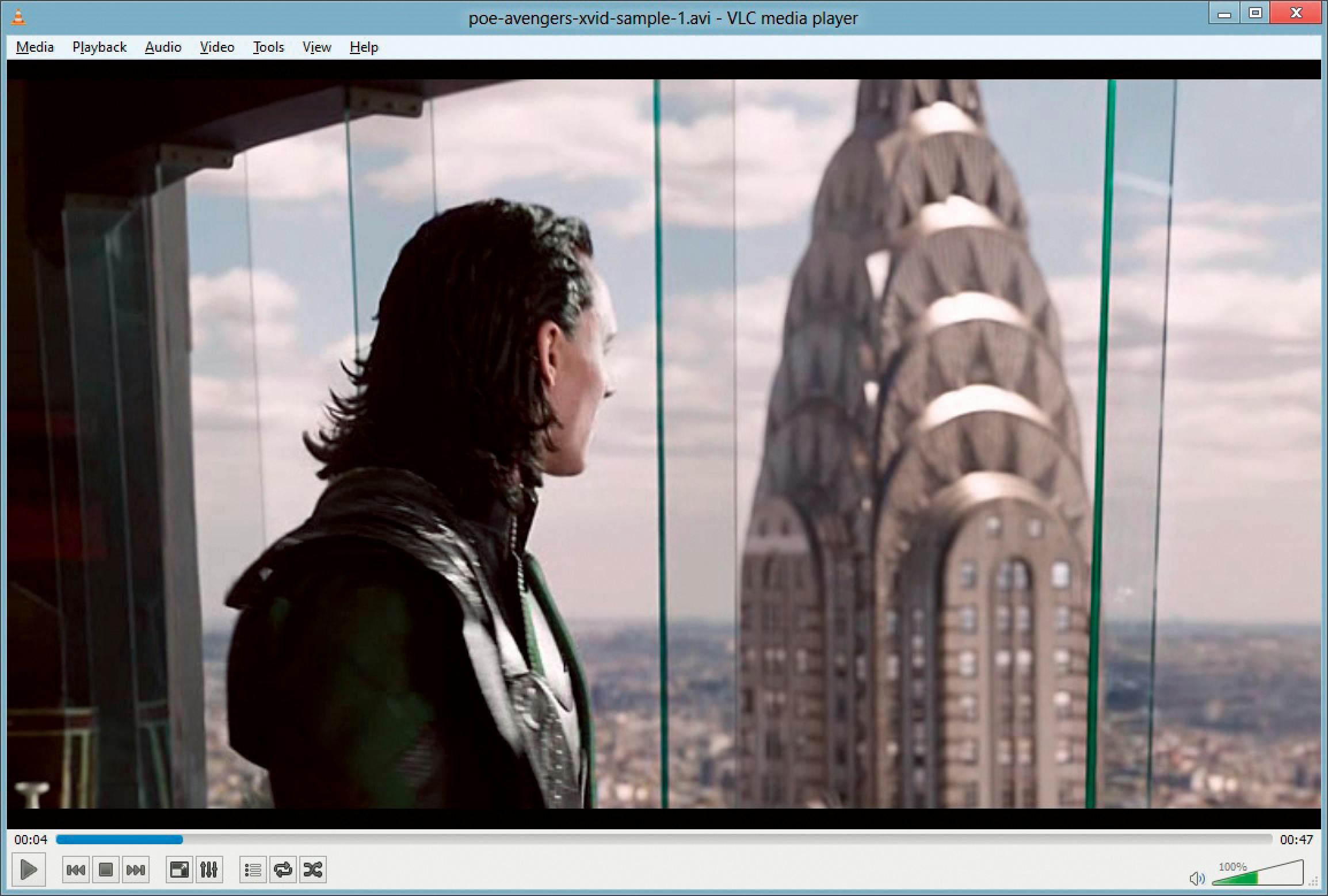Screen dimensions: 1328x896
Task: Expand the Tools menu
Action: point(268,47)
